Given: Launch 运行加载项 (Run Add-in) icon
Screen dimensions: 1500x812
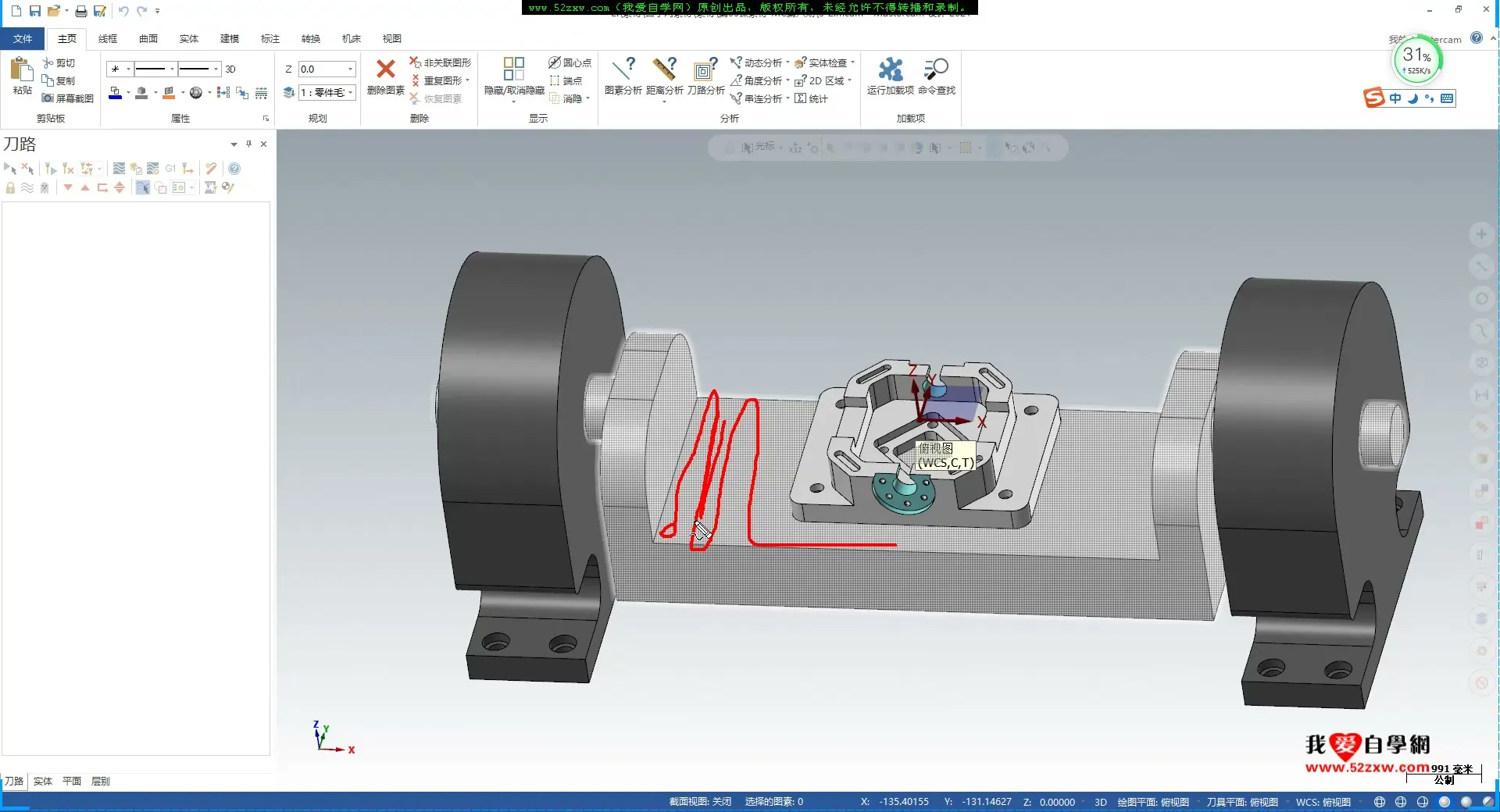Looking at the screenshot, I should pos(890,69).
